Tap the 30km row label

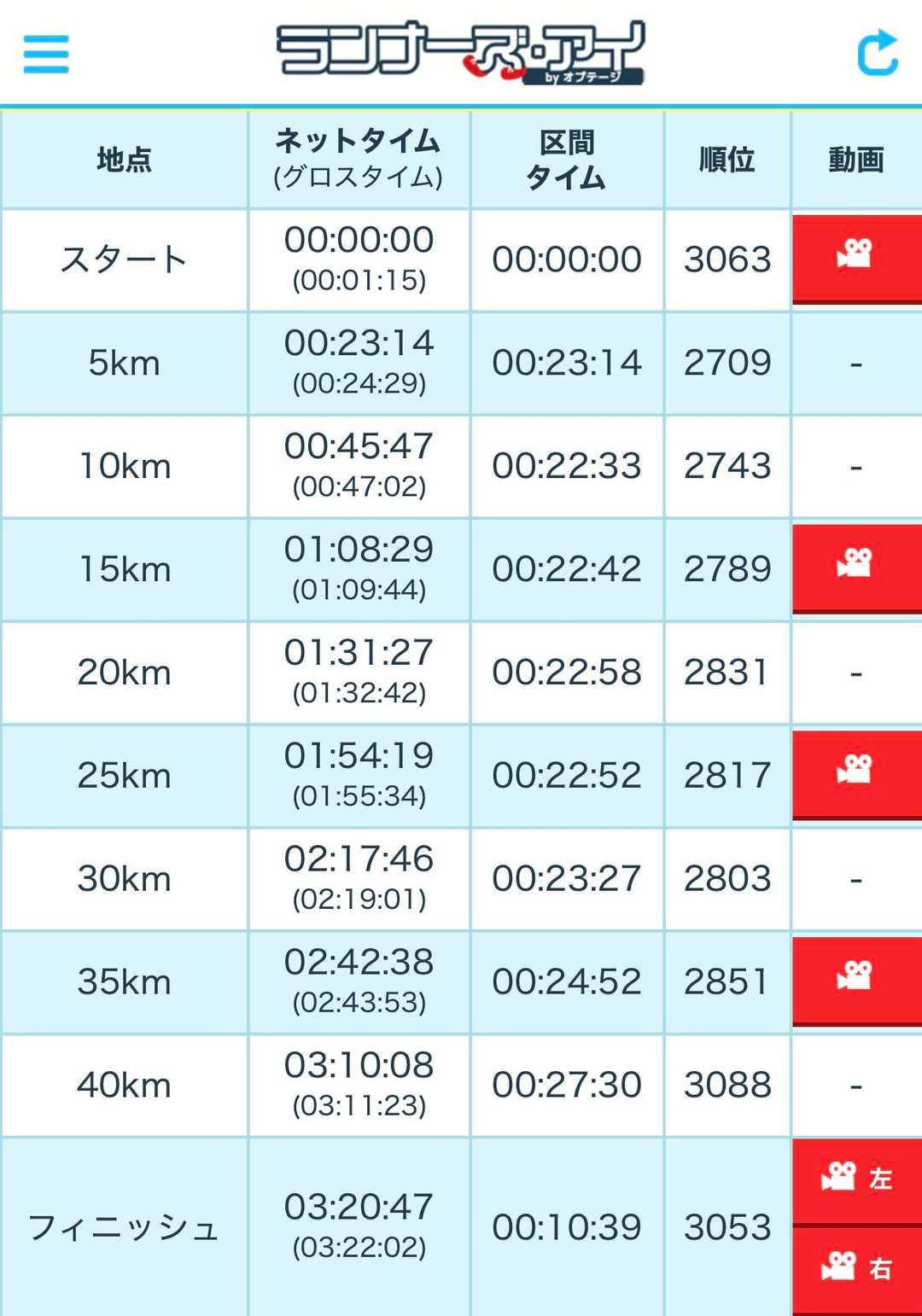(125, 879)
